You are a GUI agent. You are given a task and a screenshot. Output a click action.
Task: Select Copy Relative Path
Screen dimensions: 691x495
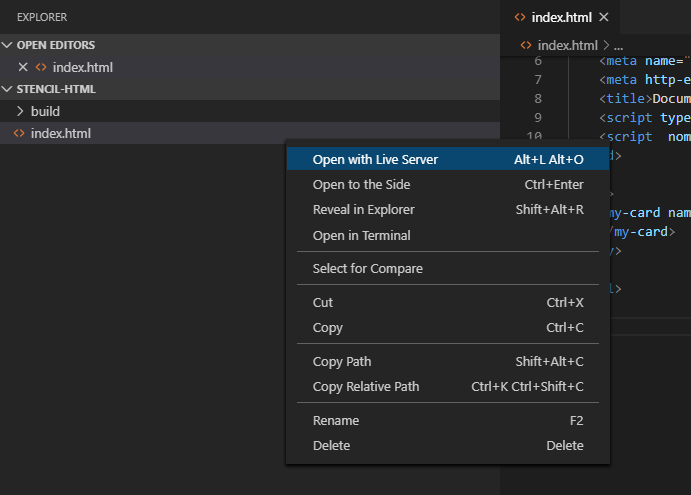click(x=366, y=386)
